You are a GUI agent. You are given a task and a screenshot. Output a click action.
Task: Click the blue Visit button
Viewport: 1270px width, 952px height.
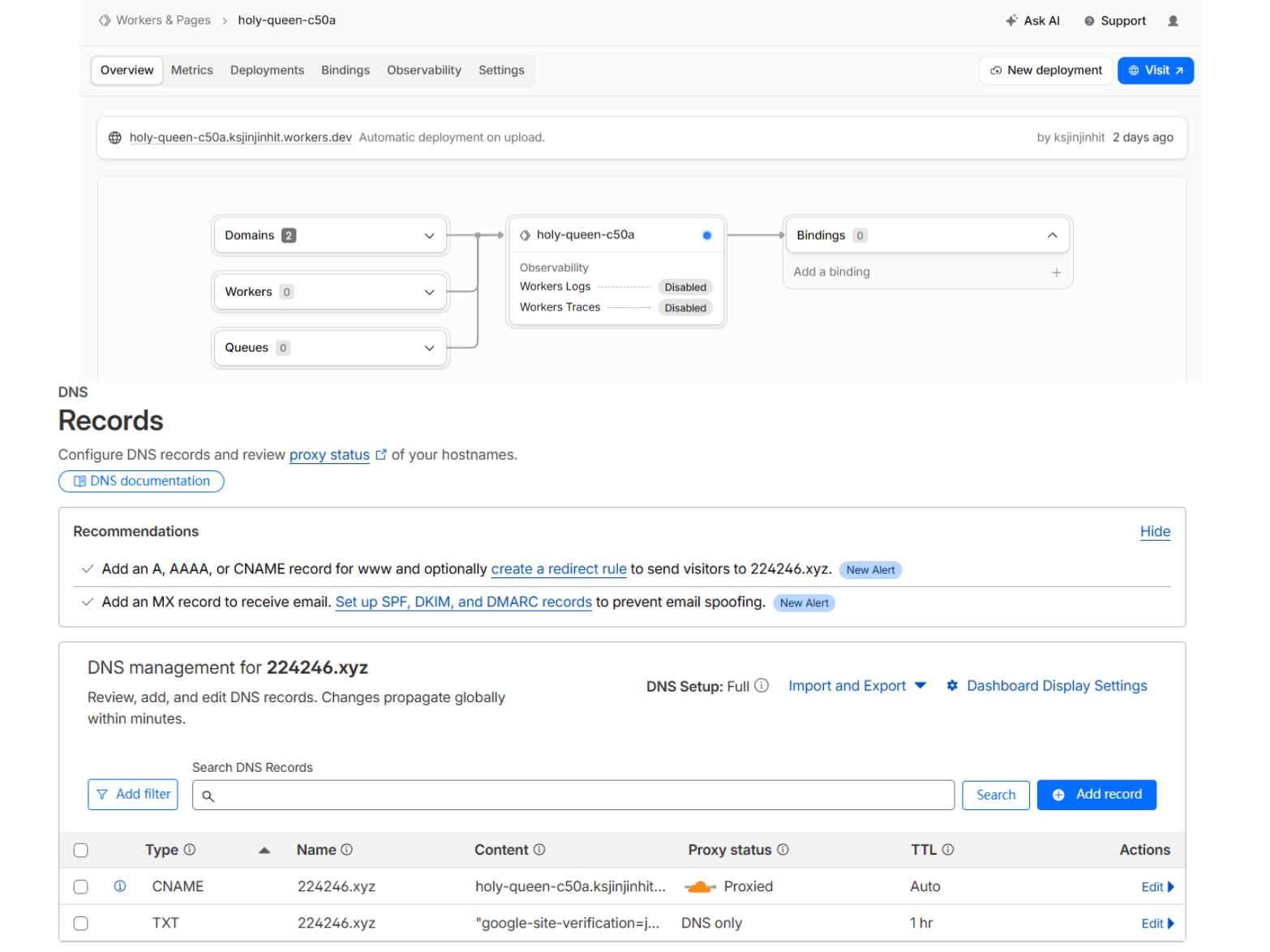pyautogui.click(x=1156, y=71)
